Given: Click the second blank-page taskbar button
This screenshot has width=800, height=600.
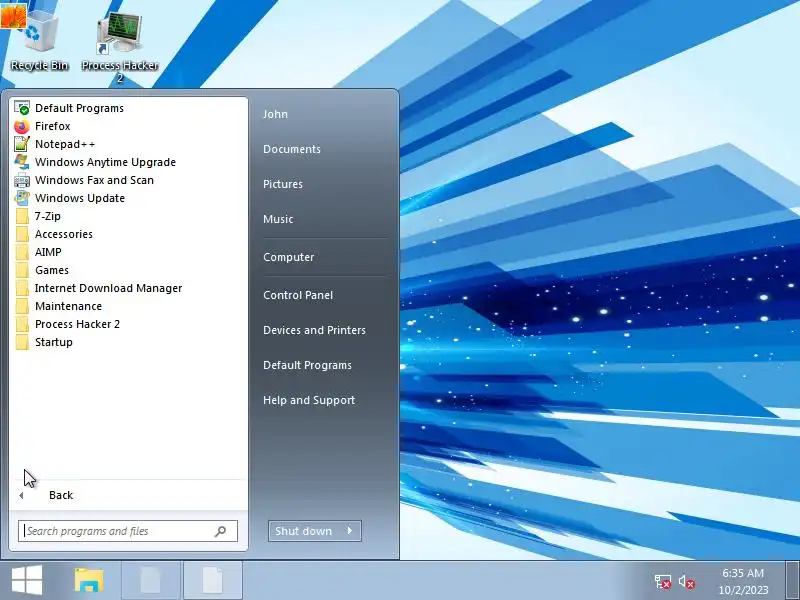Looking at the screenshot, I should [213, 581].
